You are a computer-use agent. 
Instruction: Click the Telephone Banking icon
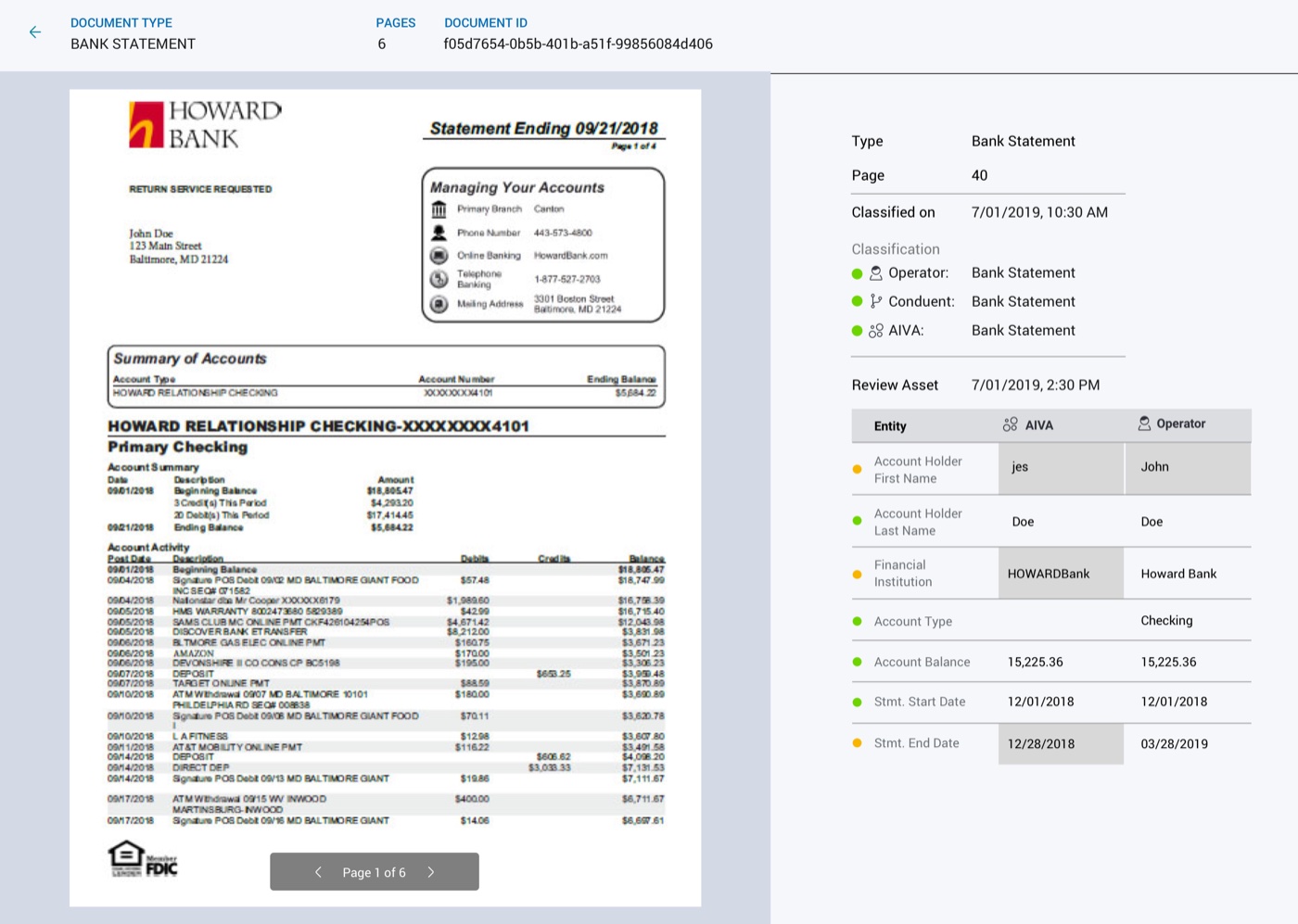(x=439, y=279)
